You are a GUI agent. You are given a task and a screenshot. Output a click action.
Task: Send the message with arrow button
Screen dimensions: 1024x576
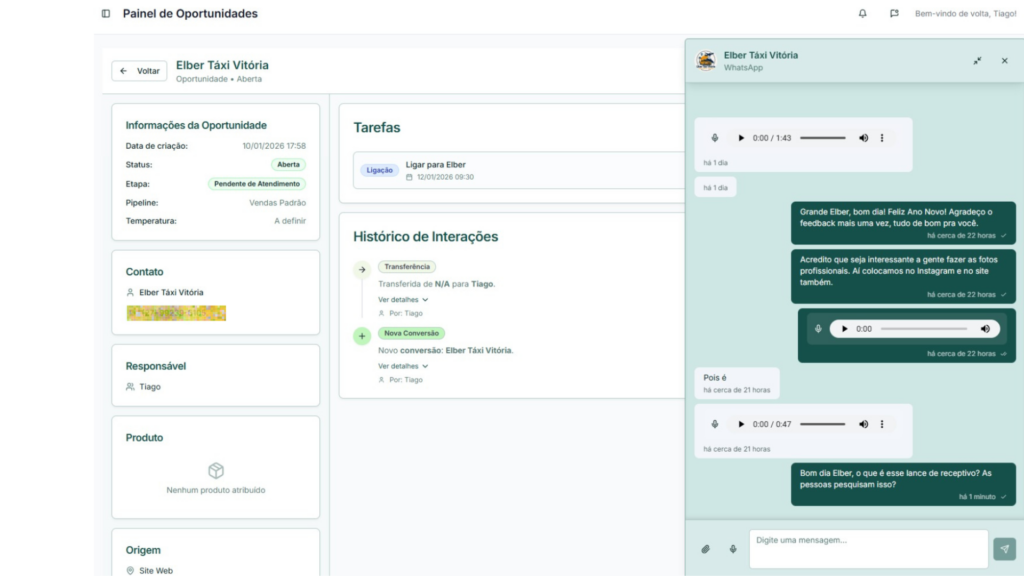click(x=1004, y=549)
